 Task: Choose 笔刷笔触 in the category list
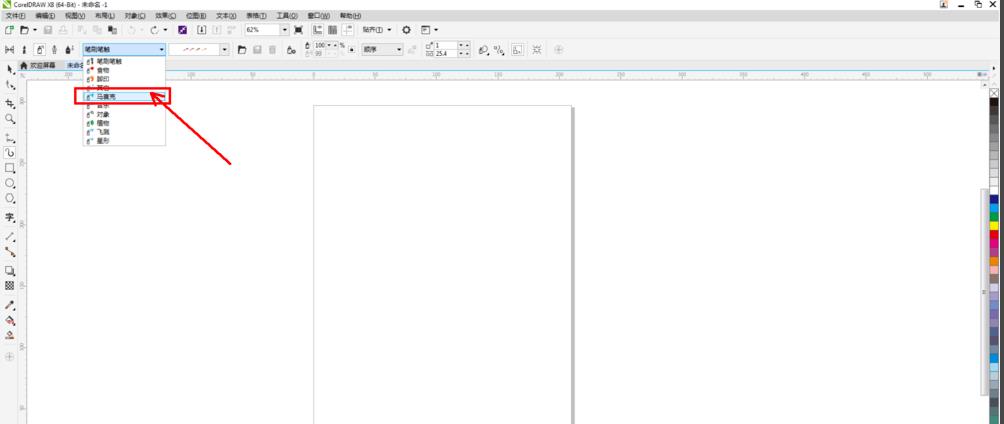tap(124, 61)
